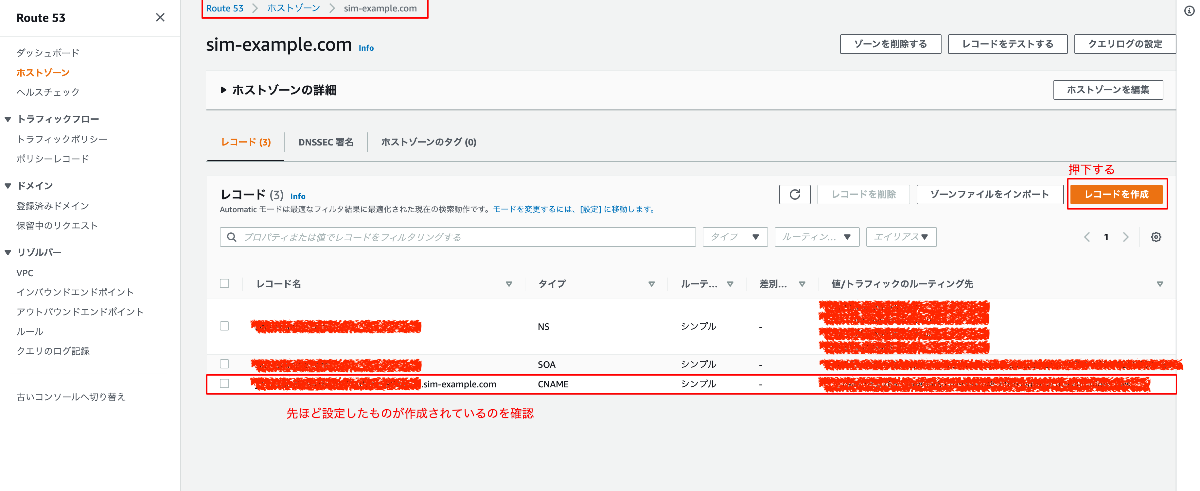The image size is (1200, 491).
Task: Tick the NS record checkbox
Action: 225,326
